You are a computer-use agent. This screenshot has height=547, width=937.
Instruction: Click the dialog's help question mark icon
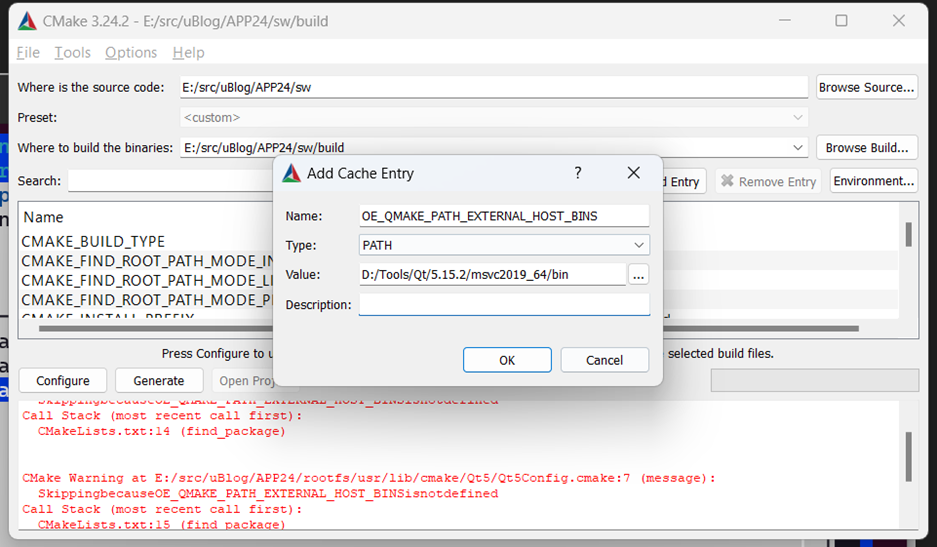point(578,173)
